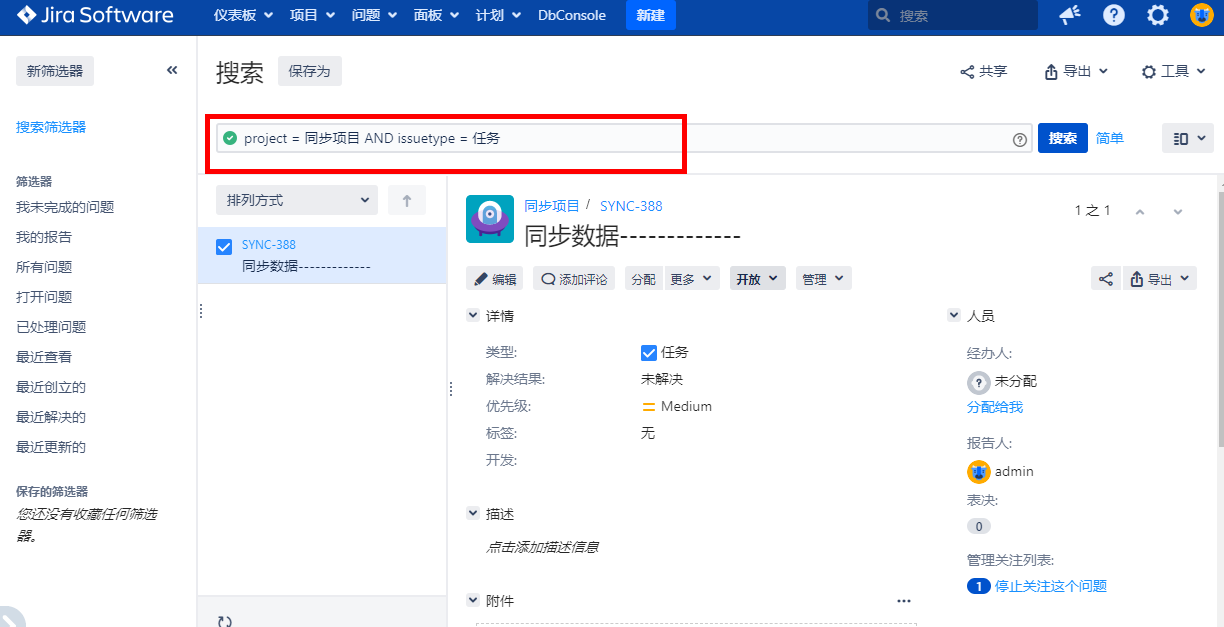Collapse the 详情 details section
Viewport: 1224px width, 627px height.
coord(473,316)
